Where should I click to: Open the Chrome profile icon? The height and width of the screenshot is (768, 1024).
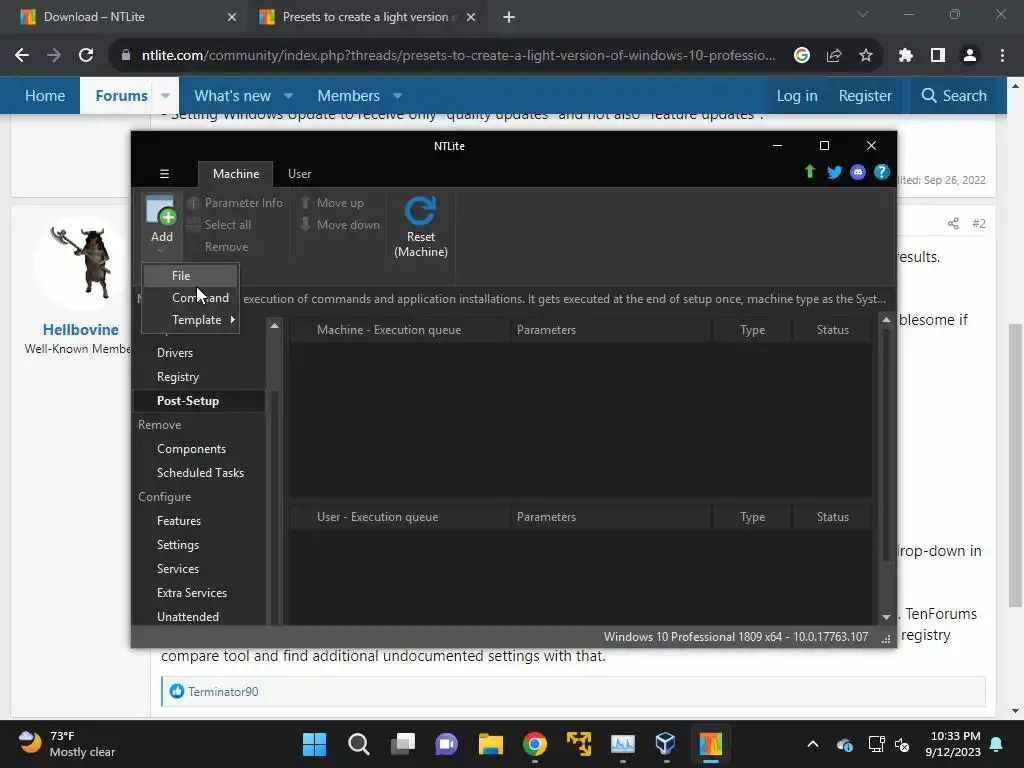coord(970,56)
